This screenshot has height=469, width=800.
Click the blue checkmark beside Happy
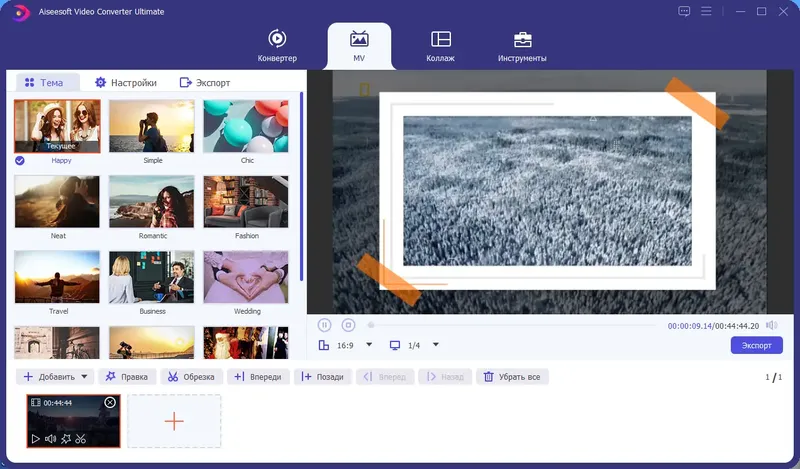(x=20, y=161)
